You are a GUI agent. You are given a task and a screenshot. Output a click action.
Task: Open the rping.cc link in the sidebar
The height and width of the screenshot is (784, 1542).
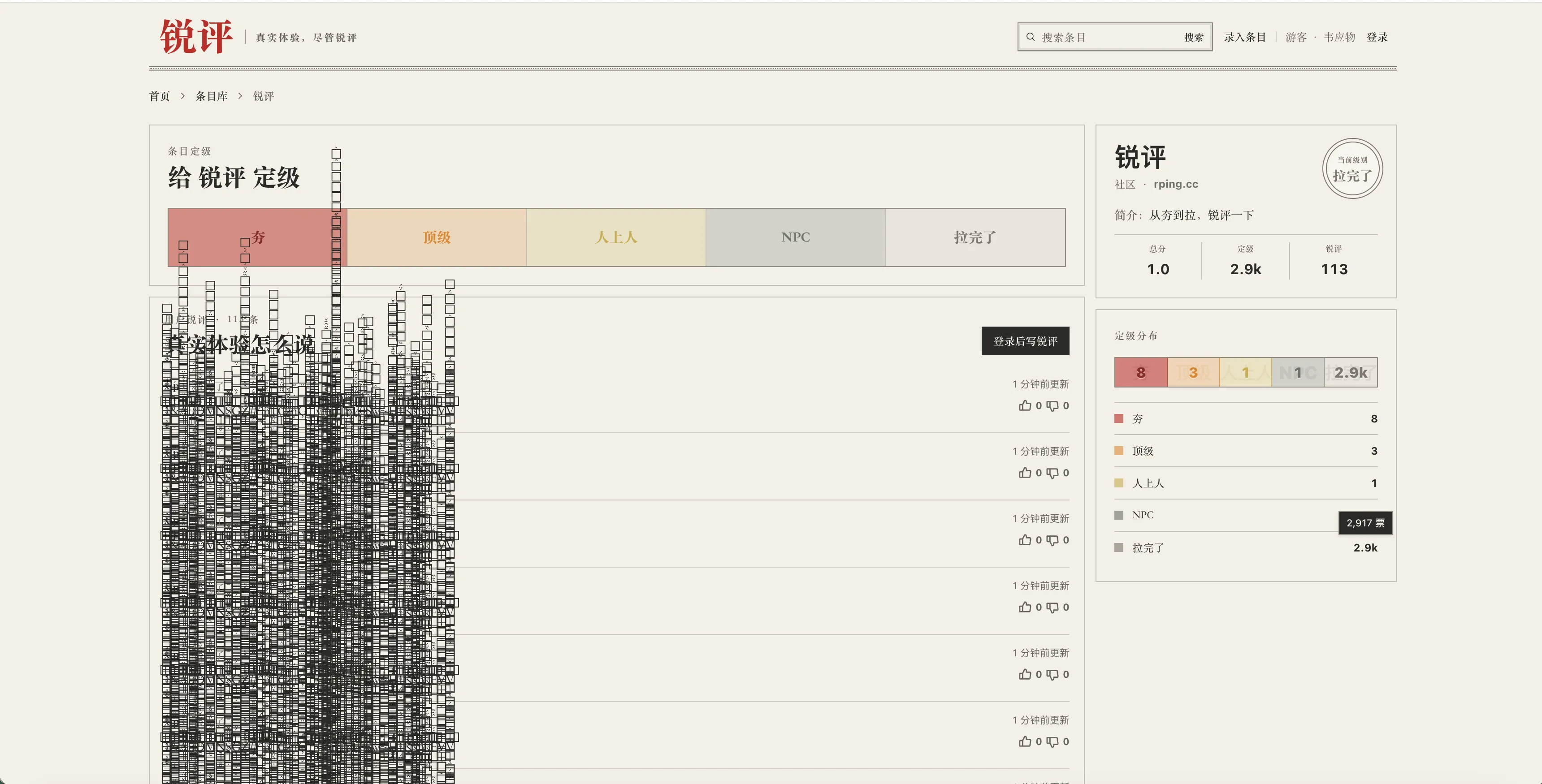click(x=1176, y=184)
